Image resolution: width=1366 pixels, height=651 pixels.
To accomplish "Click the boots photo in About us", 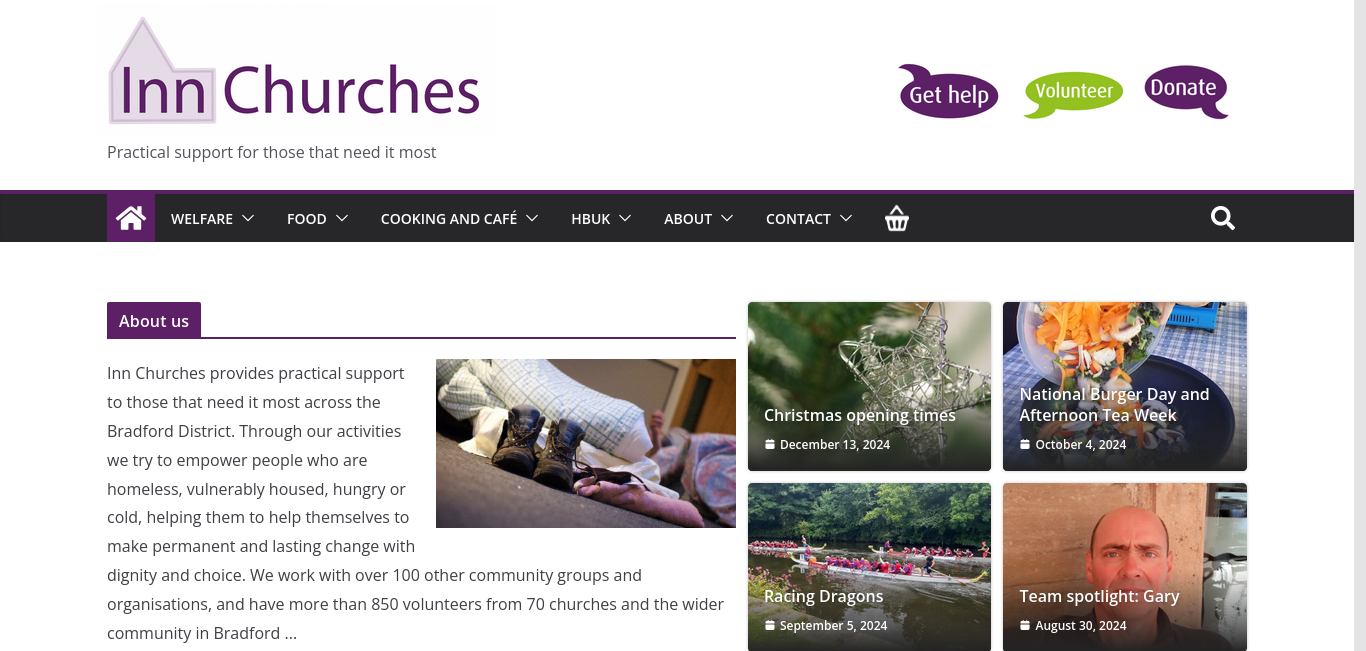I will (x=586, y=443).
